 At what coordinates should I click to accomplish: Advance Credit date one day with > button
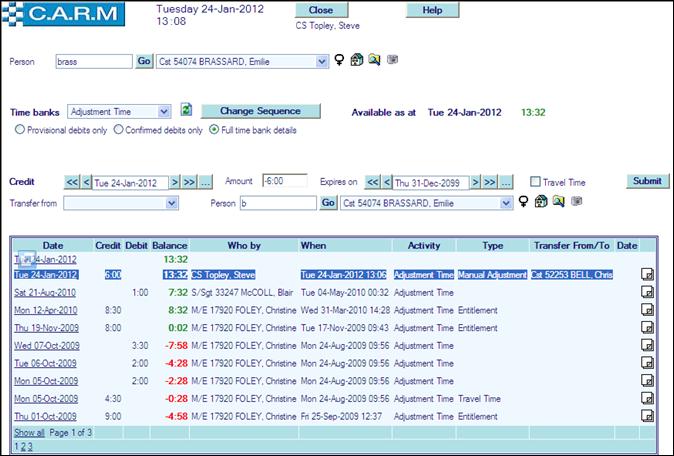tap(174, 182)
